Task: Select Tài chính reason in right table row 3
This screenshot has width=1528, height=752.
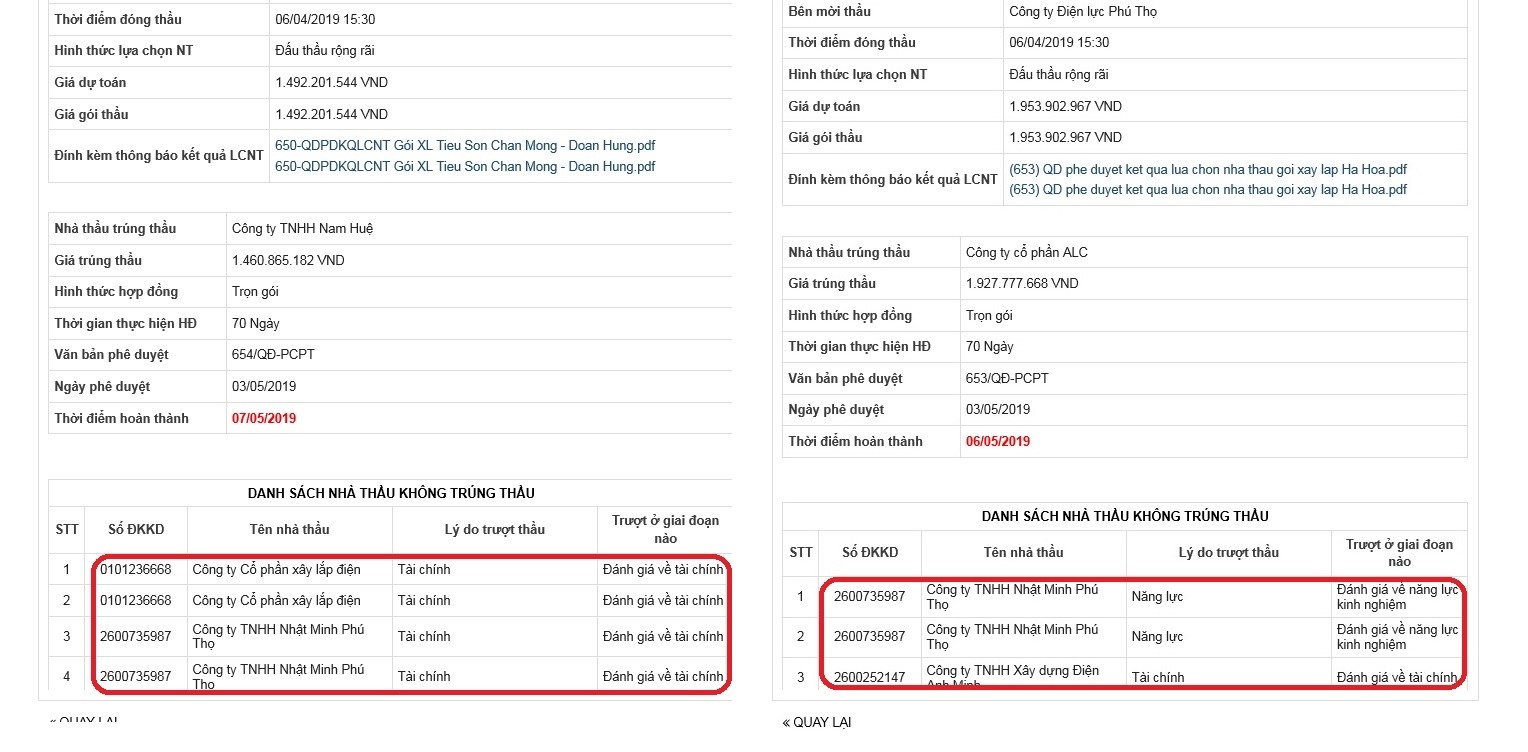Action: tap(1158, 678)
